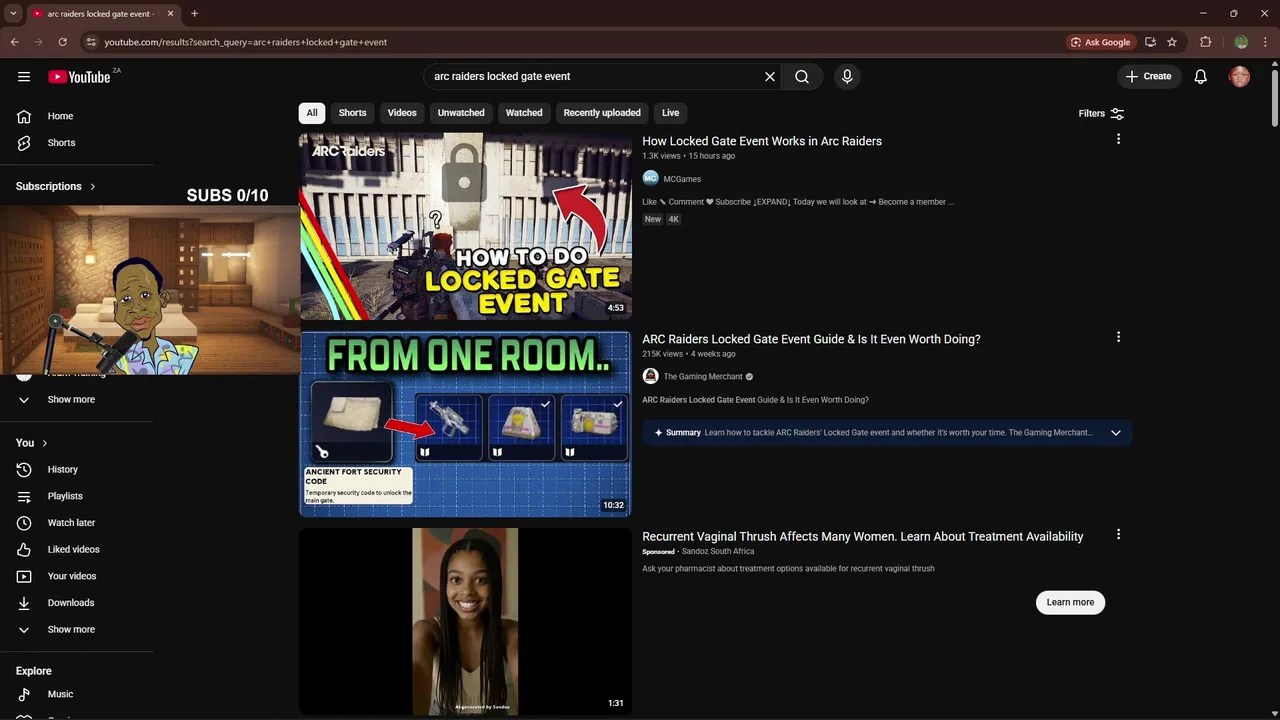Open the Chrome three-dot menu

(x=1265, y=42)
